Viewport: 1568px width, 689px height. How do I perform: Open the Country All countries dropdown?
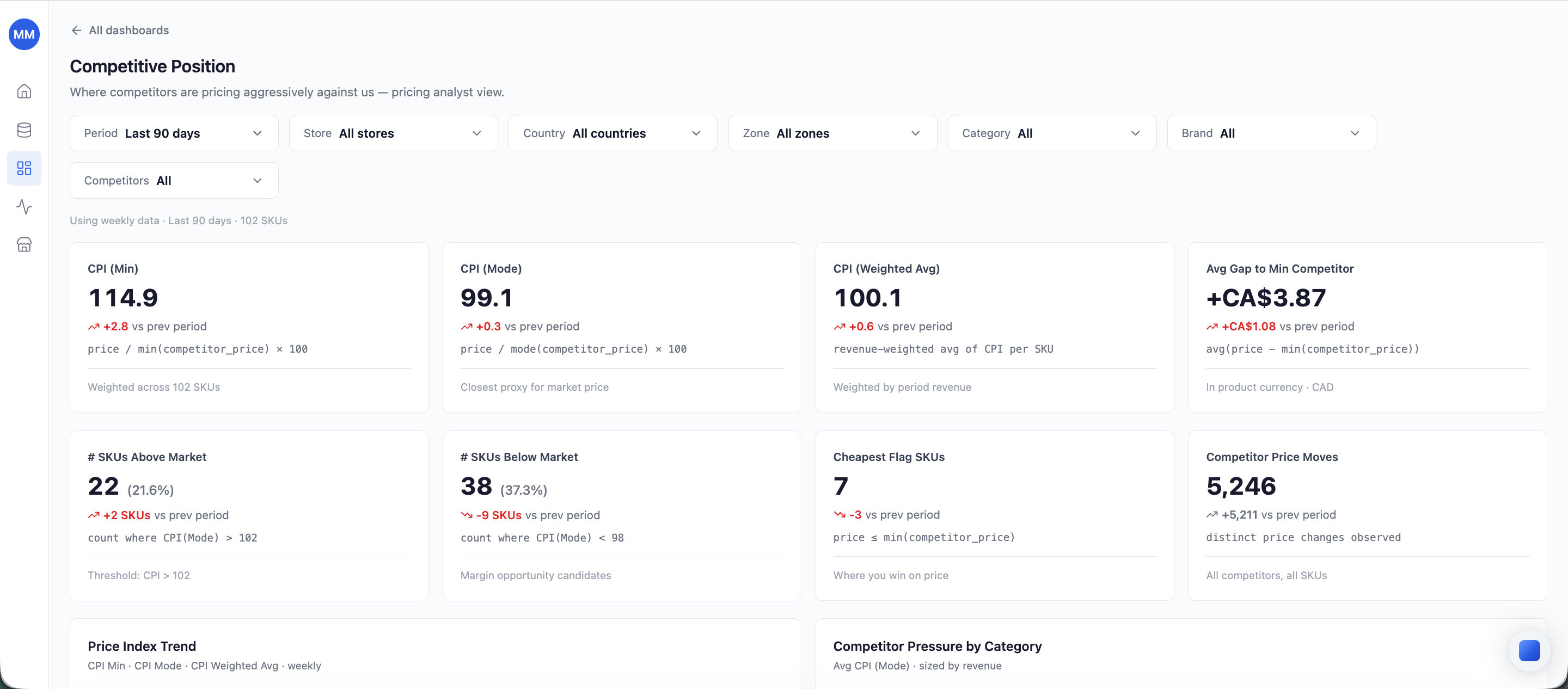coord(613,133)
